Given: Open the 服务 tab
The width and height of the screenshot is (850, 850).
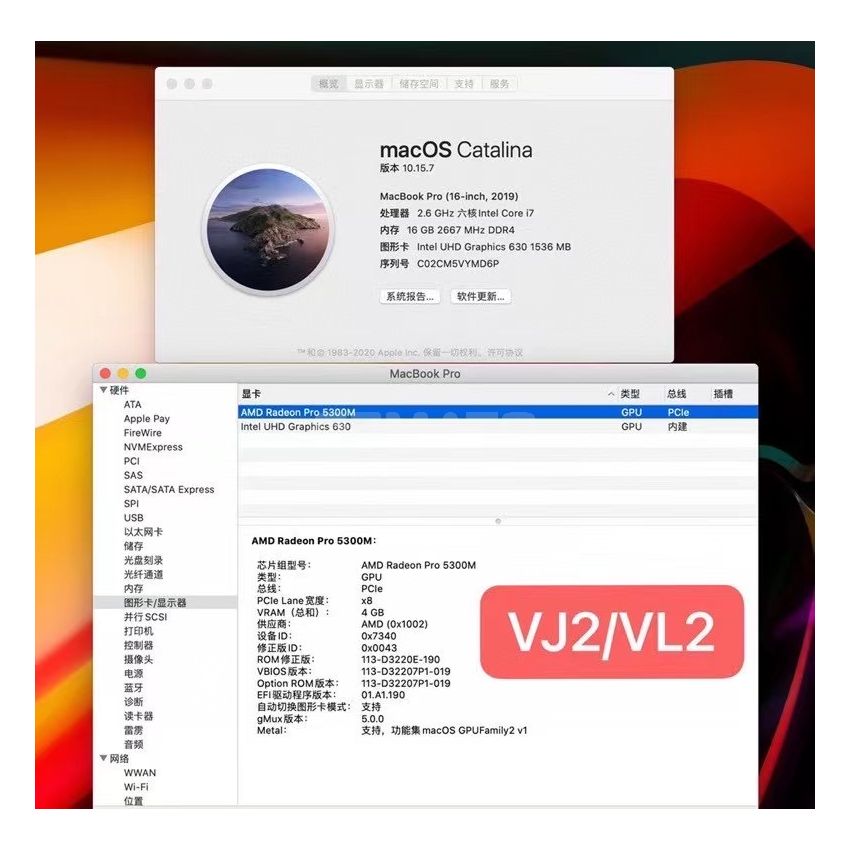Looking at the screenshot, I should [500, 84].
